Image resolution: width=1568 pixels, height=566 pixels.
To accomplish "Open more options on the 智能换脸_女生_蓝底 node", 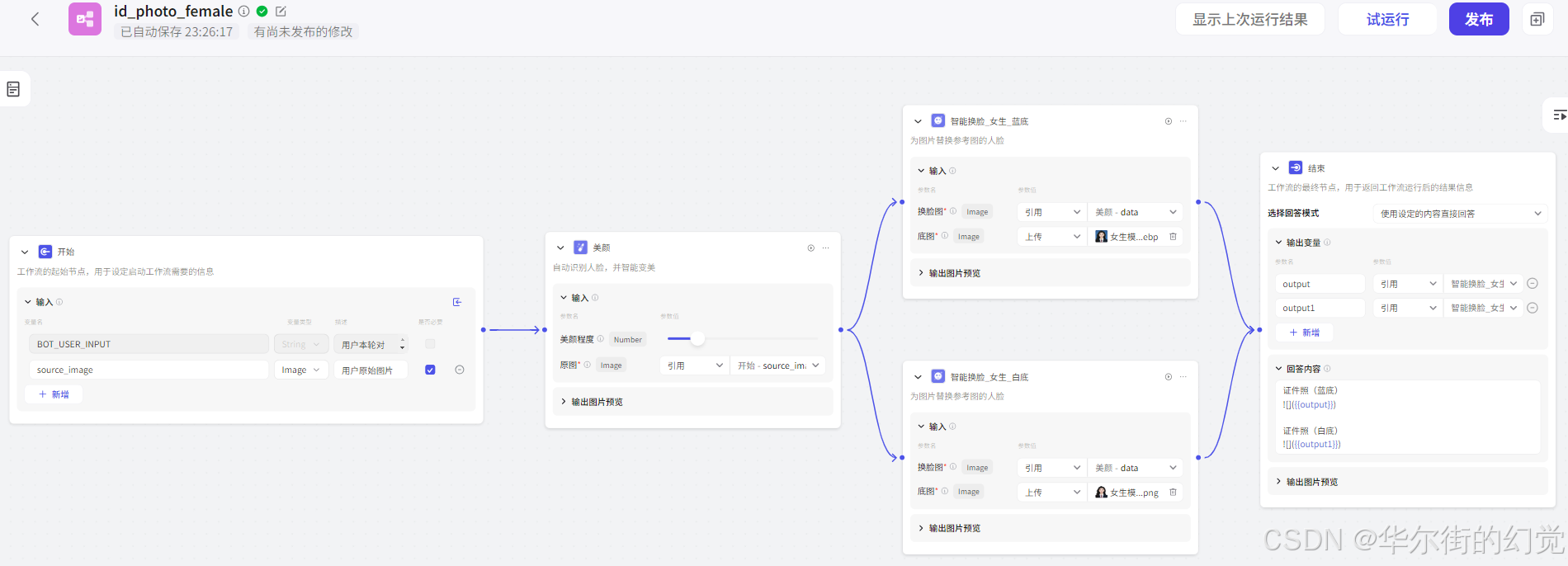I will [1183, 121].
